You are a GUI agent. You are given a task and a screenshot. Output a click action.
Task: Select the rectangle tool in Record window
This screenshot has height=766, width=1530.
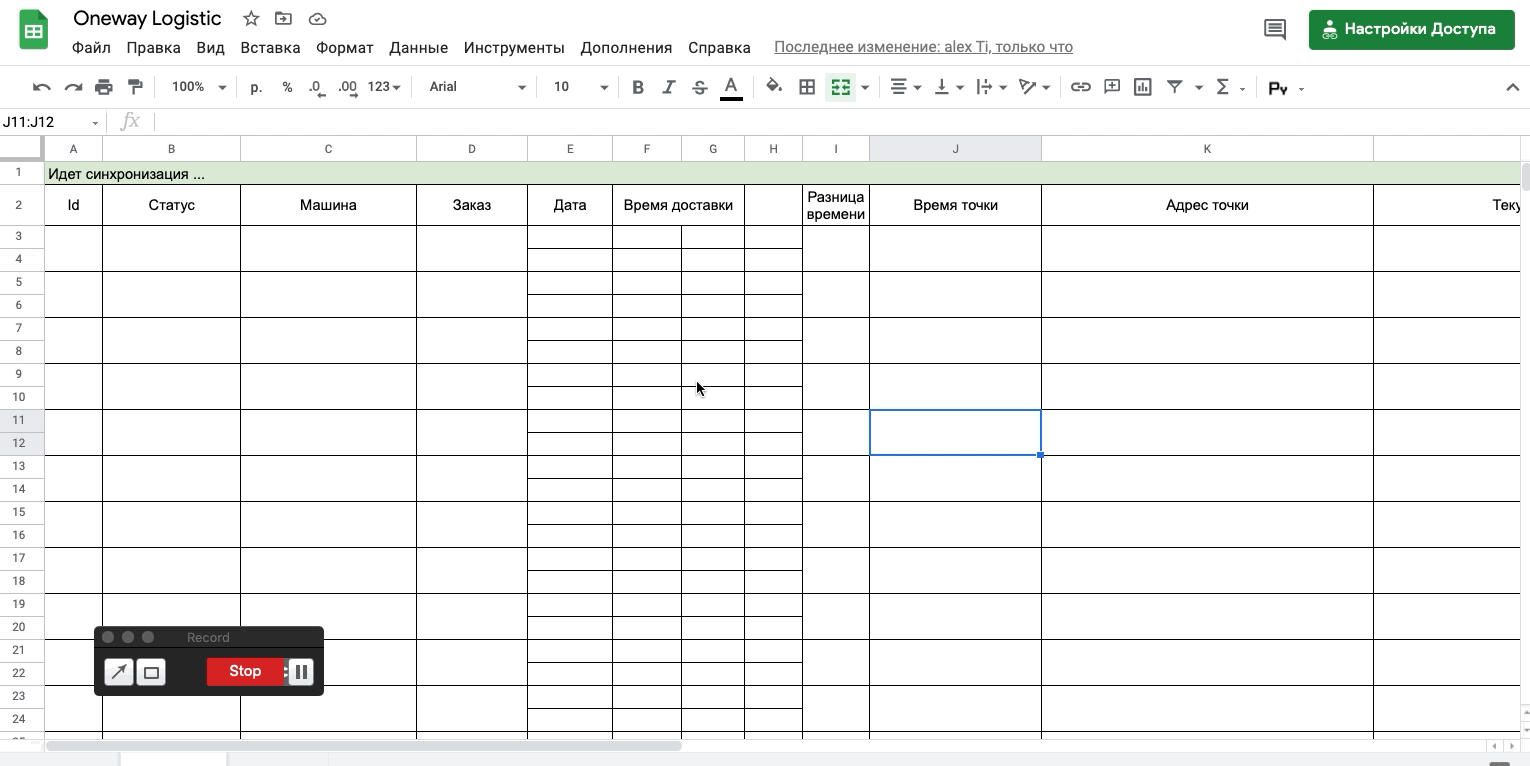[x=151, y=672]
